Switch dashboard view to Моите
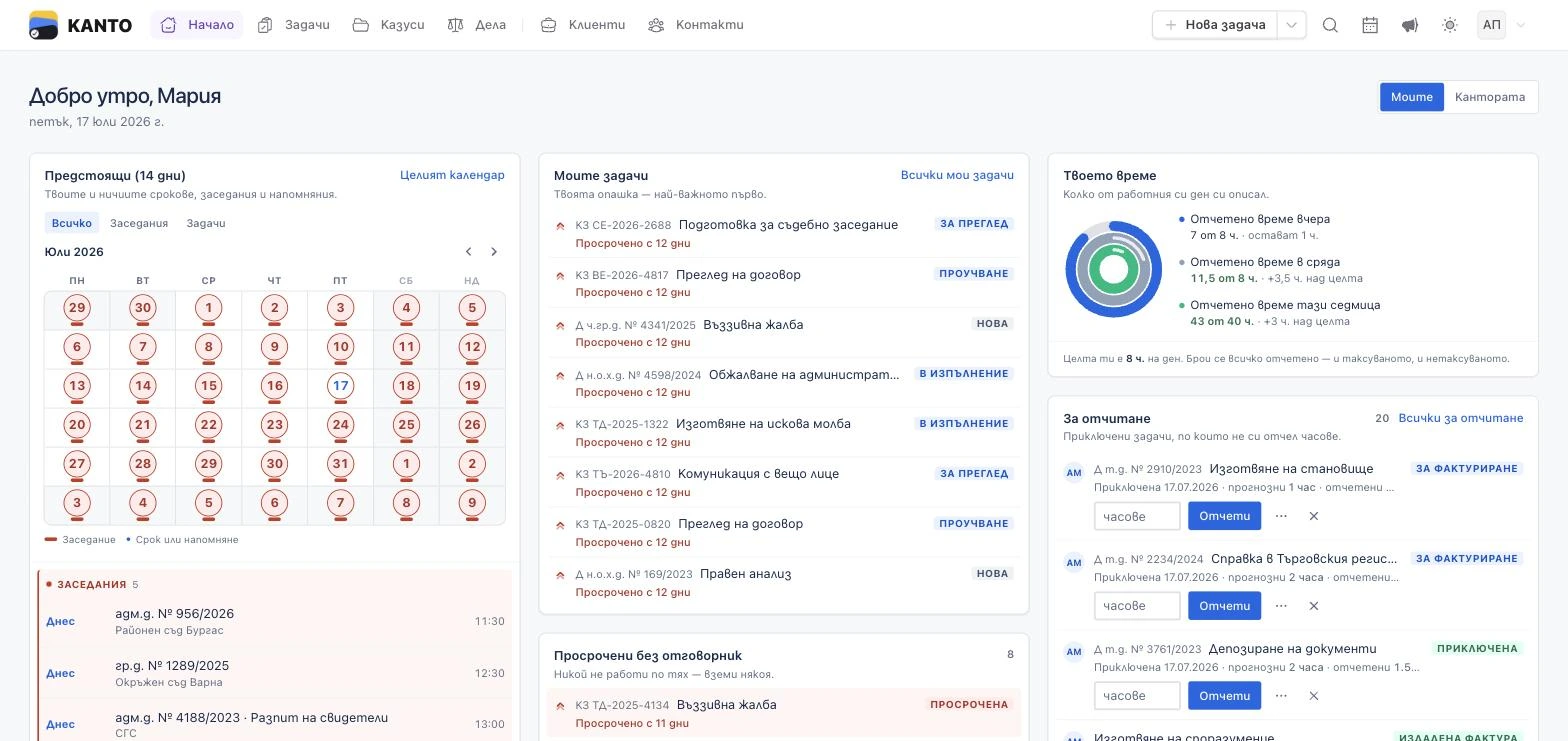This screenshot has width=1568, height=741. click(1412, 97)
